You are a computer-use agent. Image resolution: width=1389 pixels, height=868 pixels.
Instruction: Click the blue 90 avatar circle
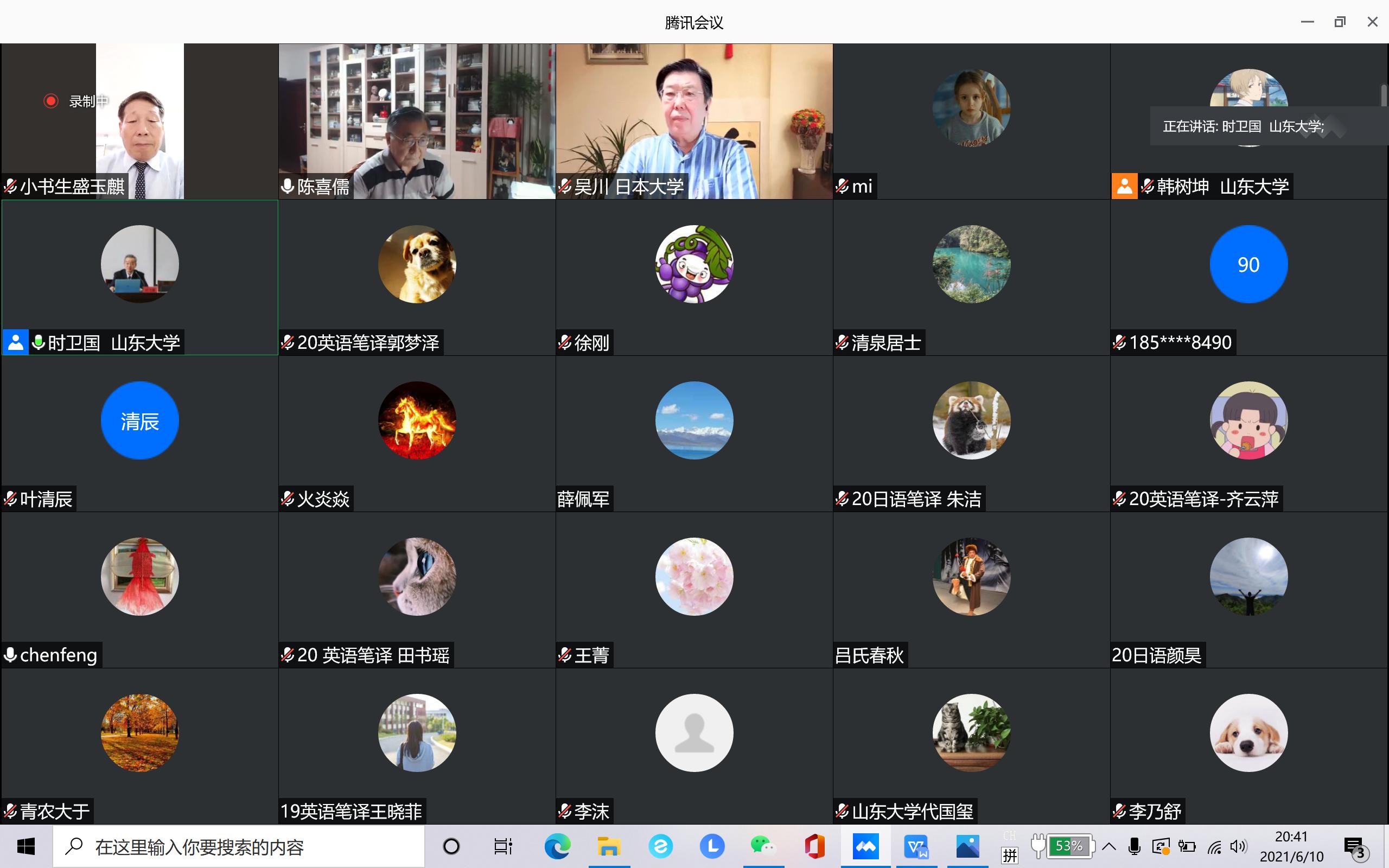[x=1249, y=264]
